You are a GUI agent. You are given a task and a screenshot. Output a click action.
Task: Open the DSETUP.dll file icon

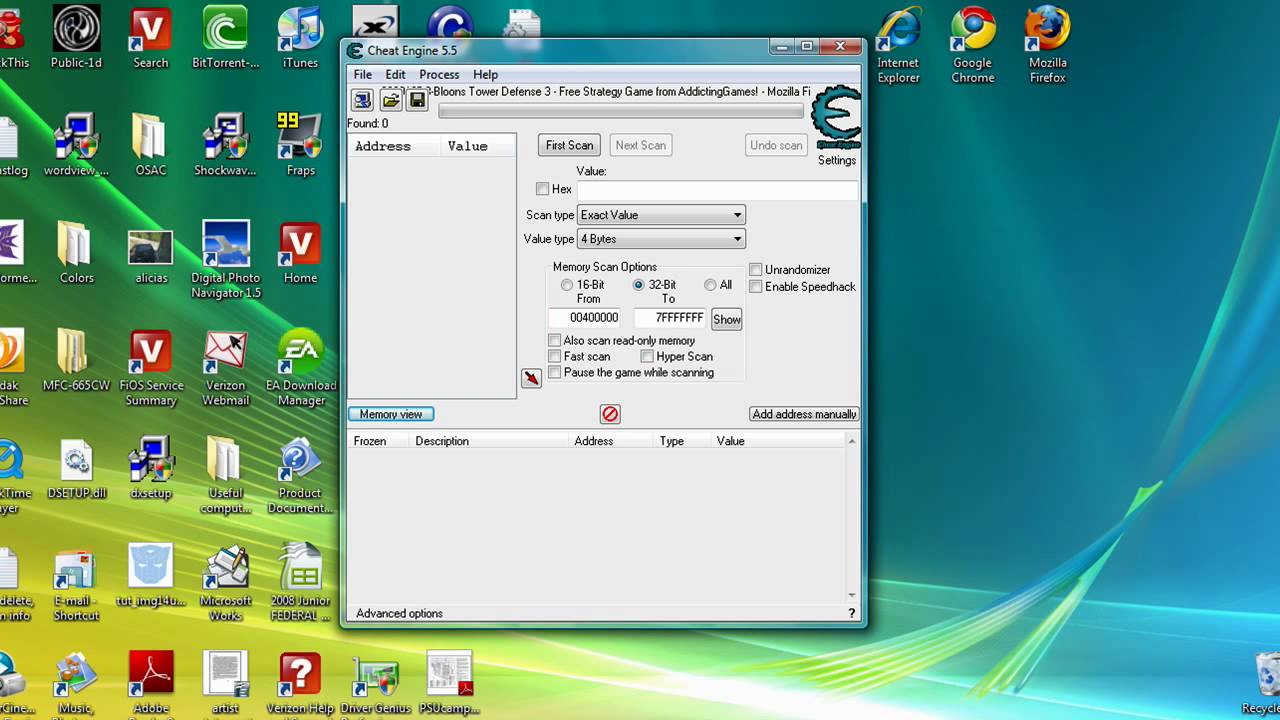pyautogui.click(x=76, y=468)
